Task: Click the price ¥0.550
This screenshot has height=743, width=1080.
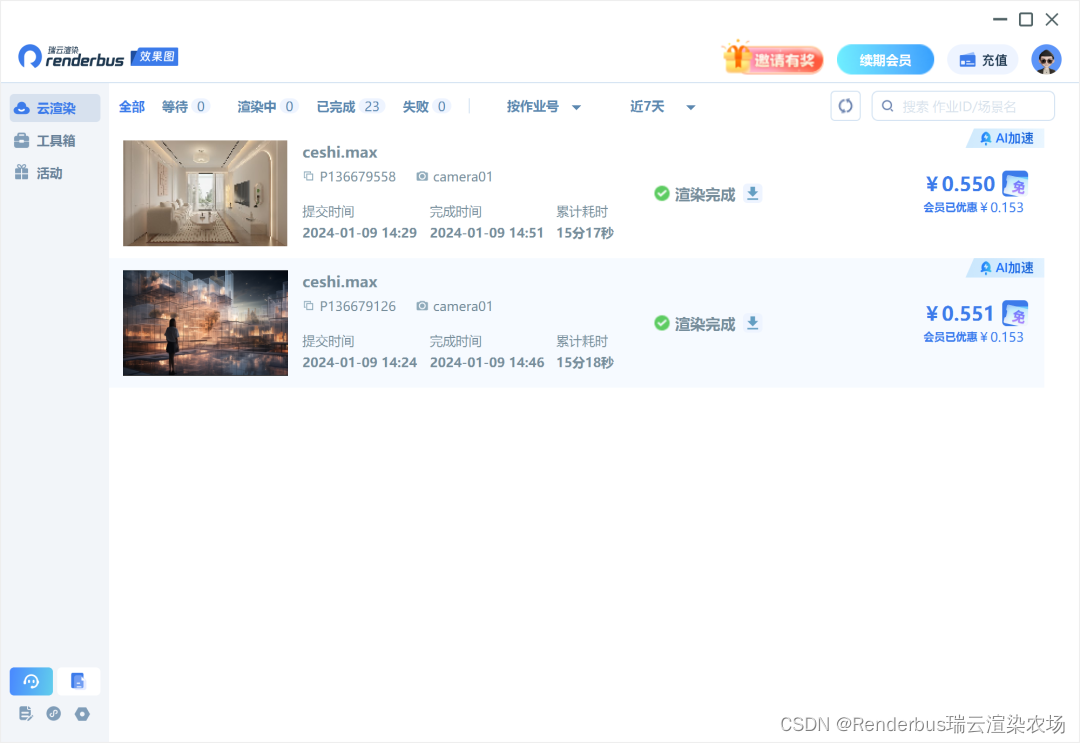Action: tap(960, 184)
